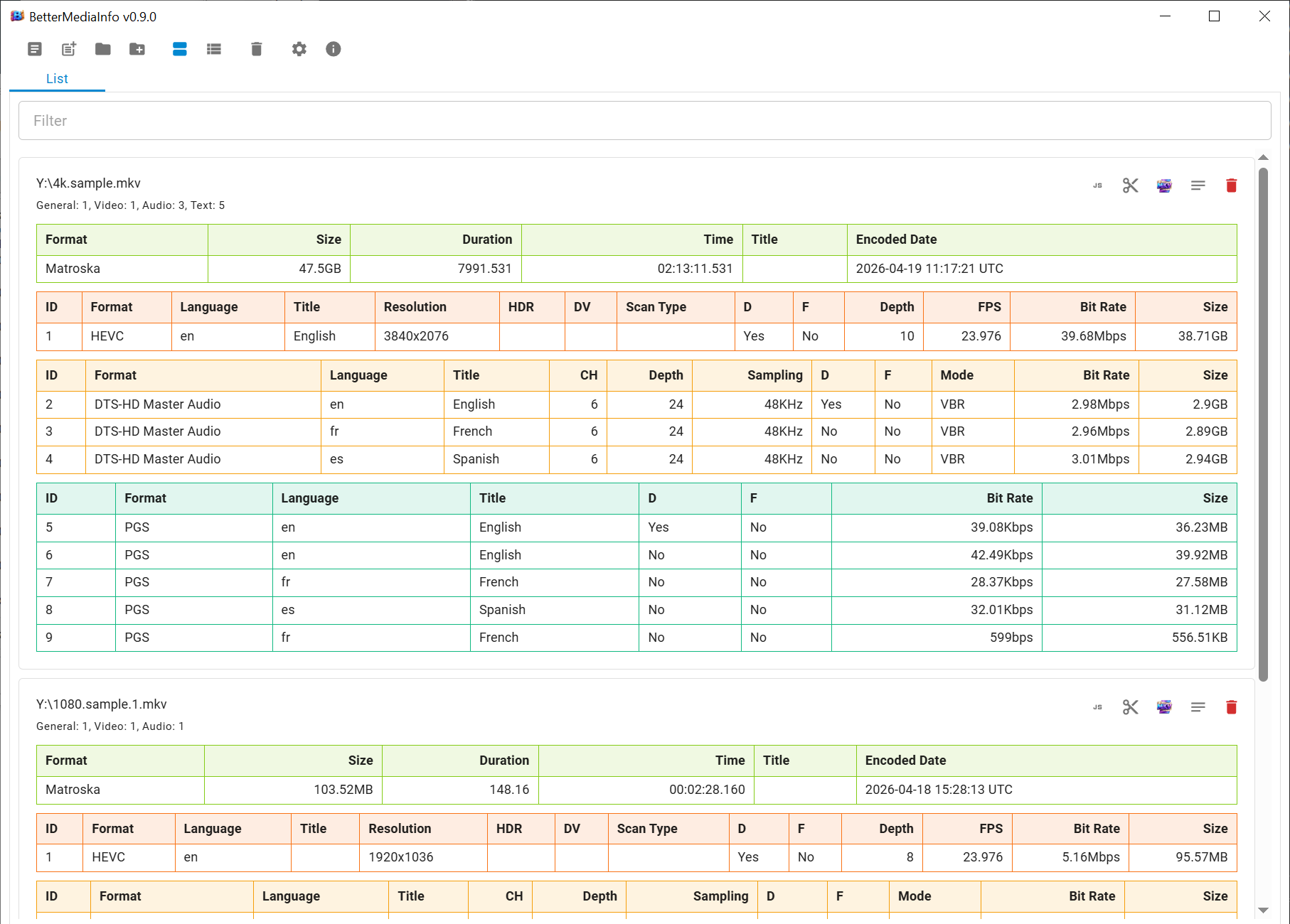Show the about info icon

click(x=334, y=49)
